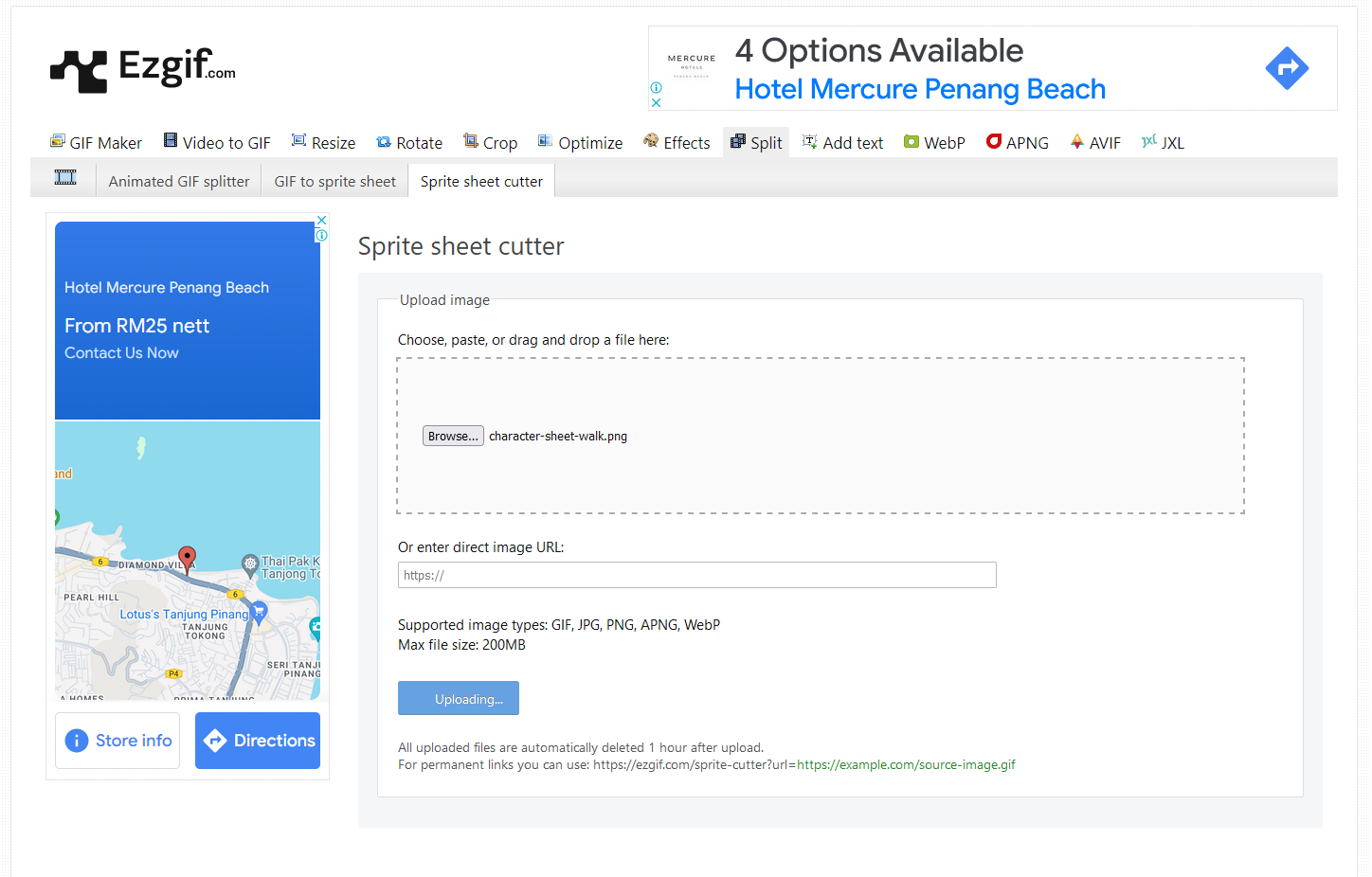Viewport: 1372px width, 877px height.
Task: Click the Uploading... button
Action: coord(459,698)
